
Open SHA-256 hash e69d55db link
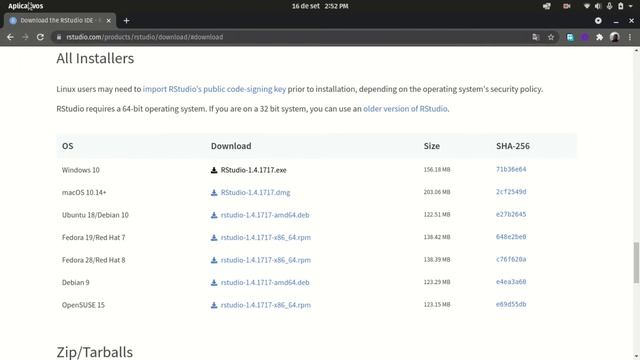[x=511, y=304]
